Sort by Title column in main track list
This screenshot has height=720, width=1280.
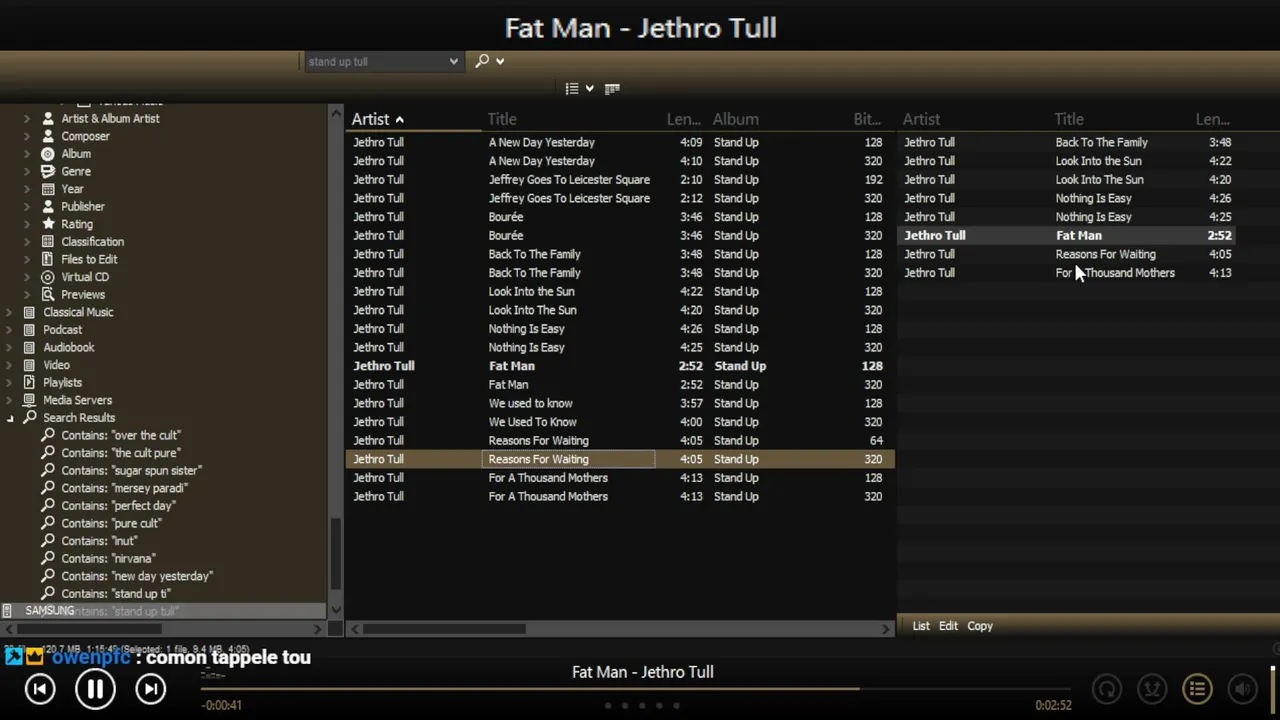tap(572, 119)
